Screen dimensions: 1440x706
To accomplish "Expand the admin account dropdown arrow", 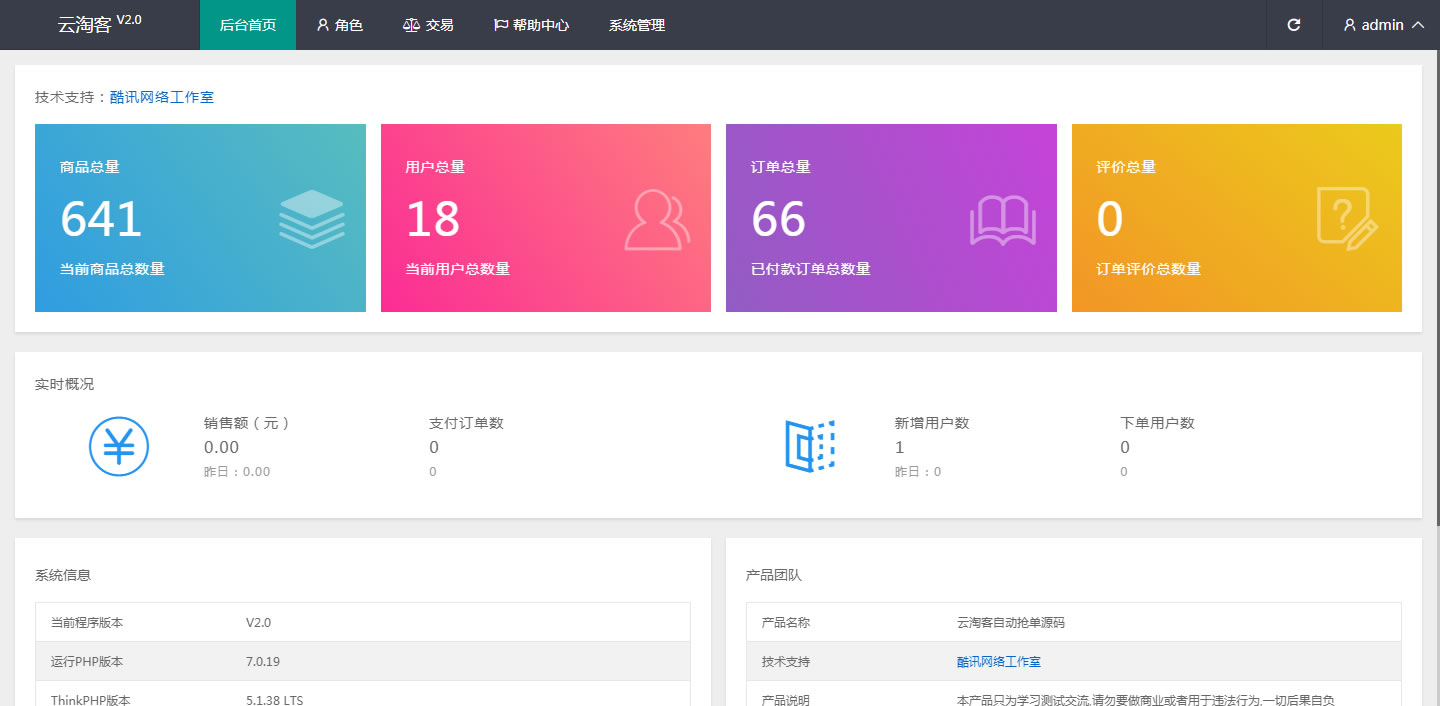I will pyautogui.click(x=1417, y=25).
